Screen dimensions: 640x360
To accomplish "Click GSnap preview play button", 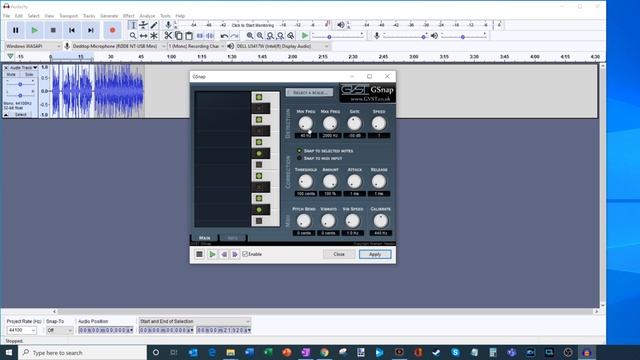I will pyautogui.click(x=212, y=254).
